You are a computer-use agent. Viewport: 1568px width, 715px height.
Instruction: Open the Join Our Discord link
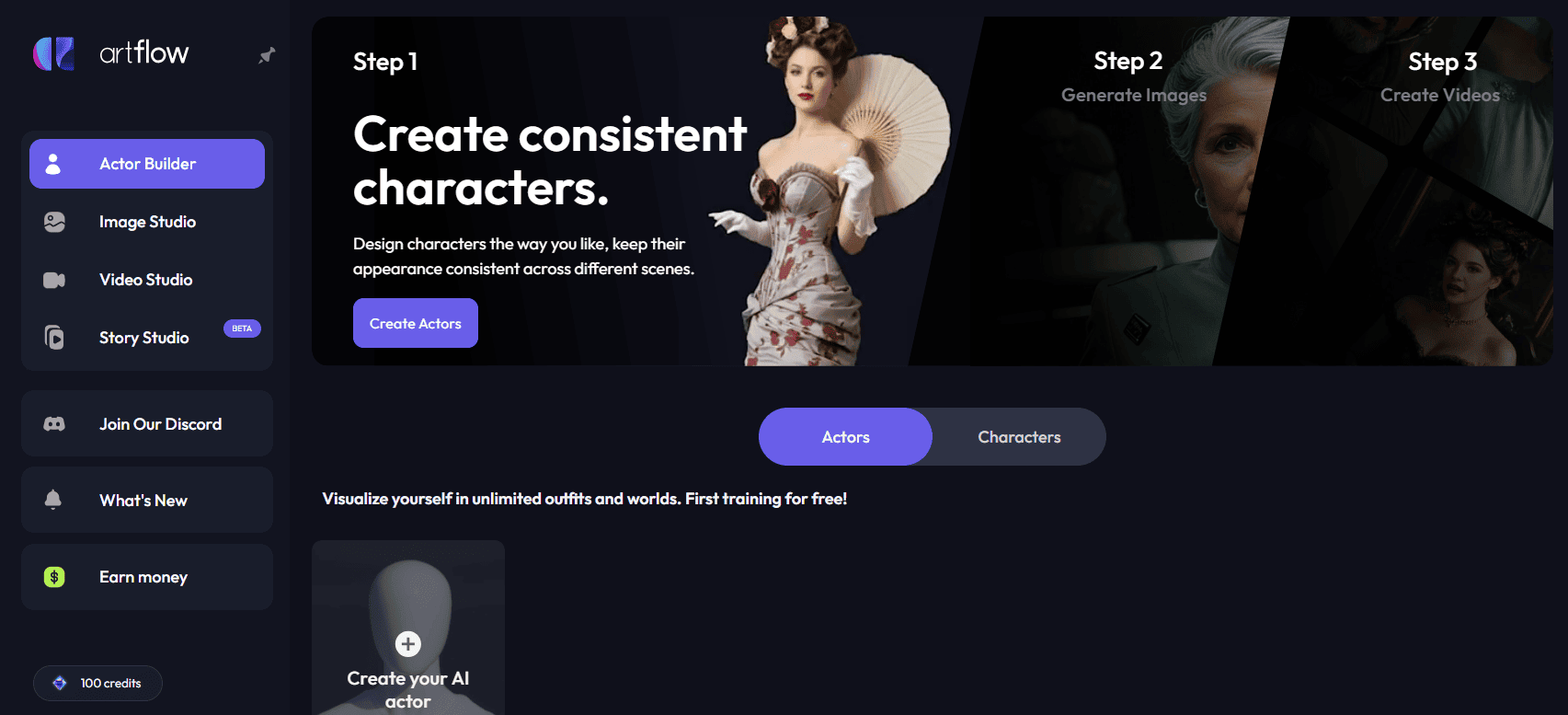(147, 423)
